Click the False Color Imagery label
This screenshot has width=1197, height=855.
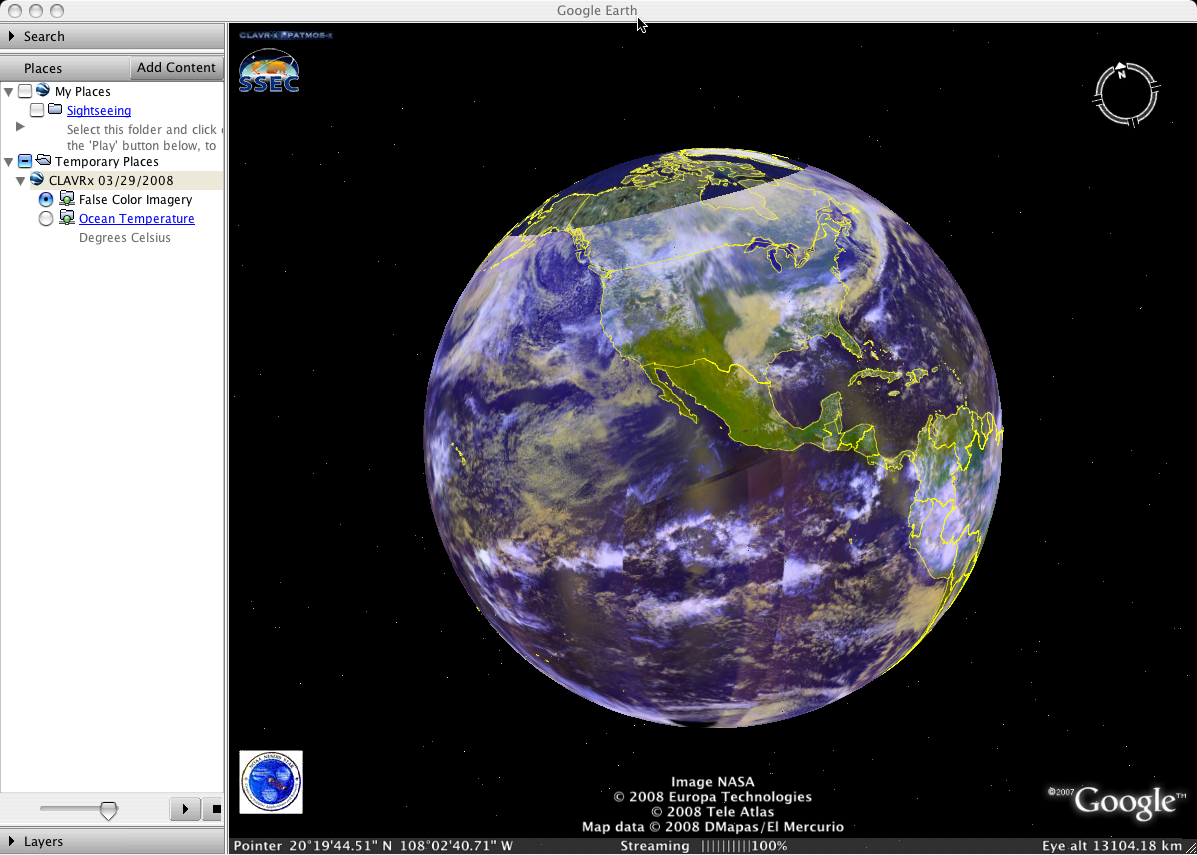pyautogui.click(x=135, y=199)
